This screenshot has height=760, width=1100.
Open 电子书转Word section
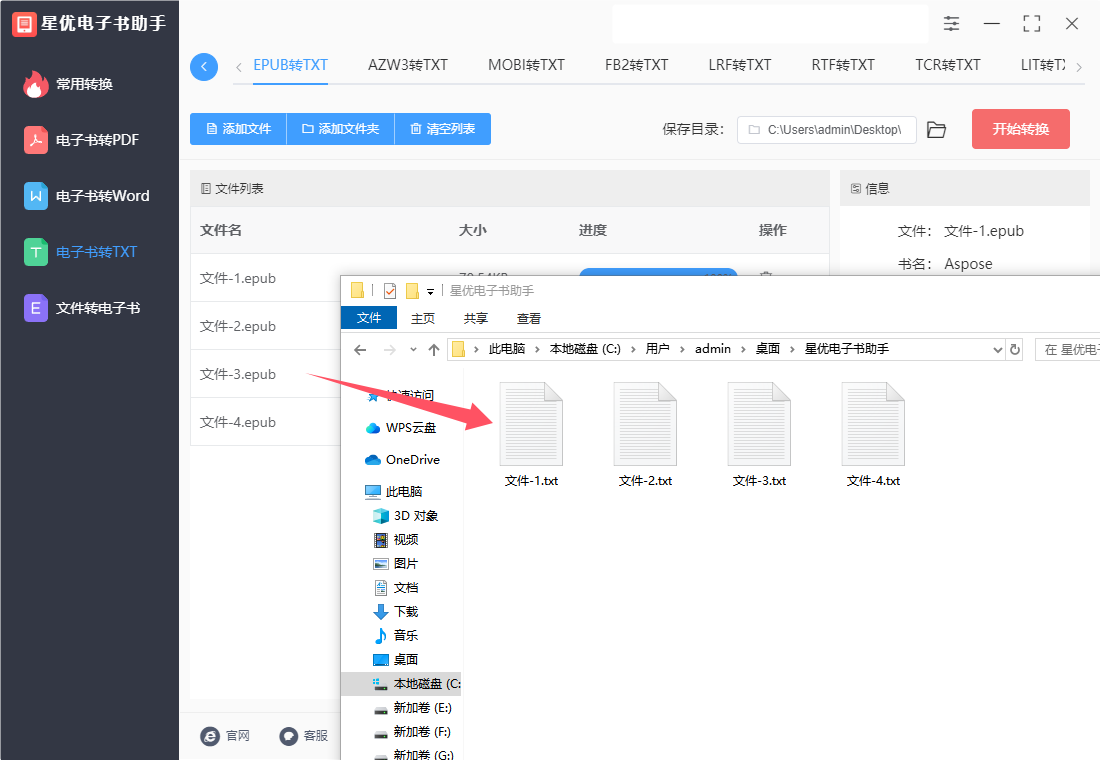coord(87,196)
